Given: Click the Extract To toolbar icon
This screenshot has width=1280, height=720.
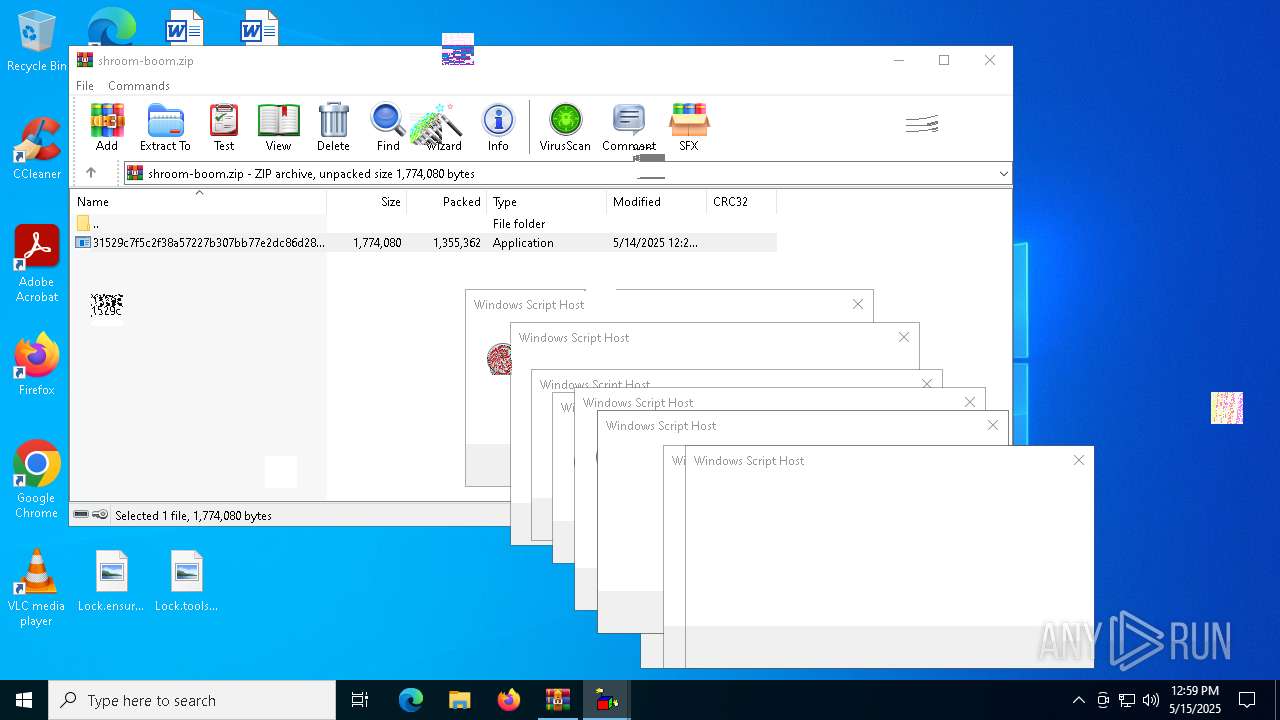Looking at the screenshot, I should point(165,127).
